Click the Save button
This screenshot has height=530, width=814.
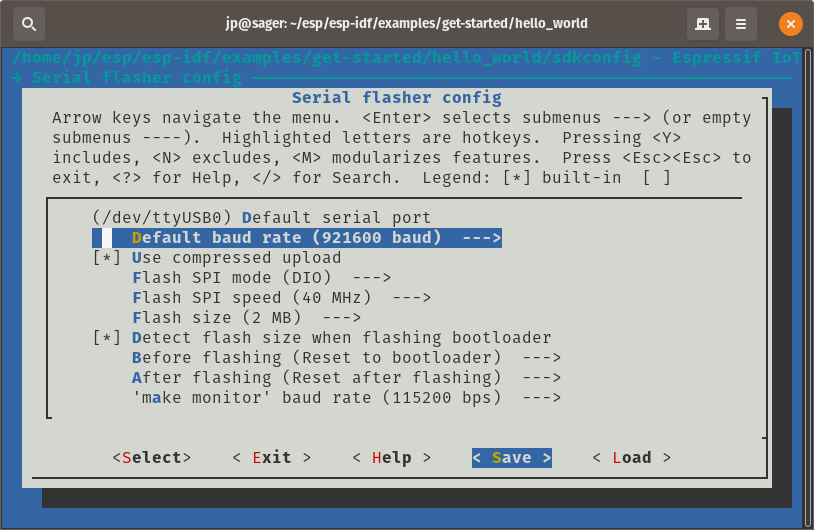[x=511, y=458]
